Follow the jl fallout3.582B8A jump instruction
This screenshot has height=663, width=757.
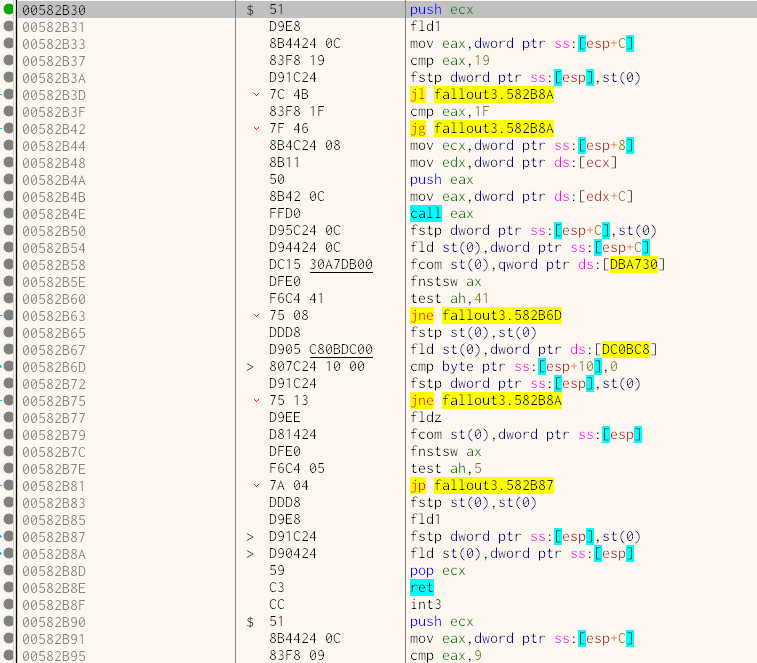click(x=481, y=94)
